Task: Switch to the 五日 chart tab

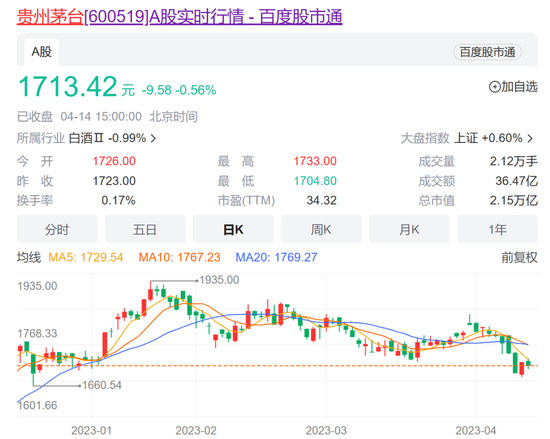Action: (x=145, y=229)
